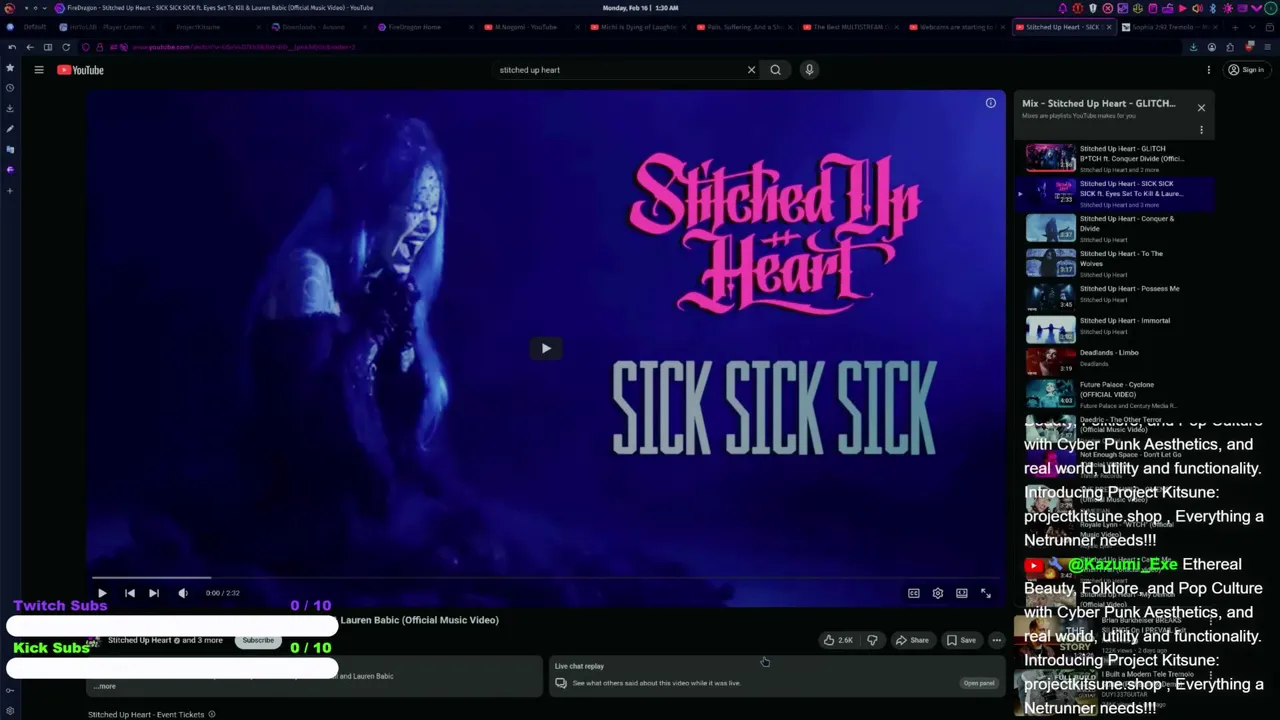Reload the current page

click(x=66, y=47)
